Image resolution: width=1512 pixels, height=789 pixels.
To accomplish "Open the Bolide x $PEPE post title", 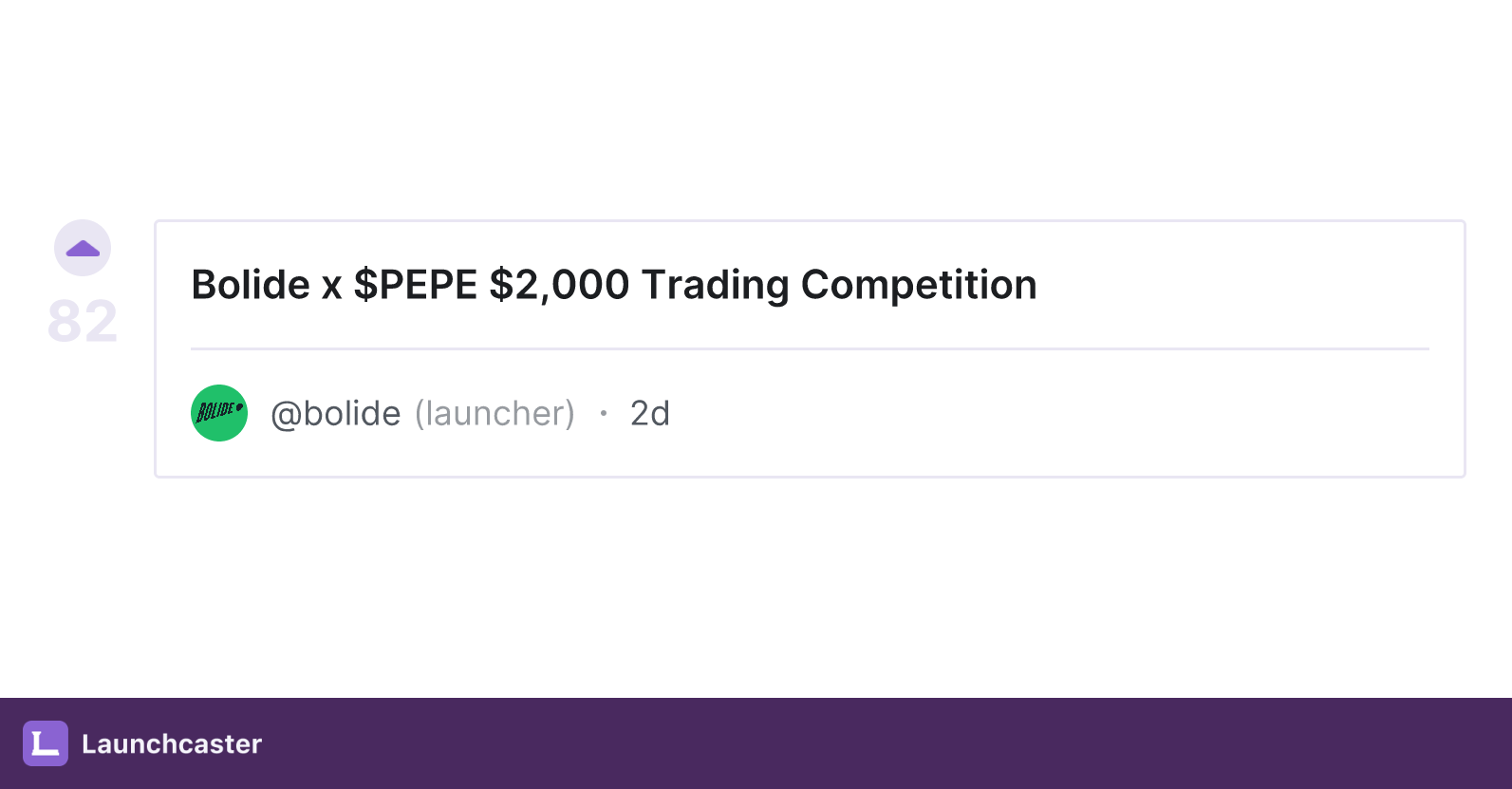I will pos(614,285).
